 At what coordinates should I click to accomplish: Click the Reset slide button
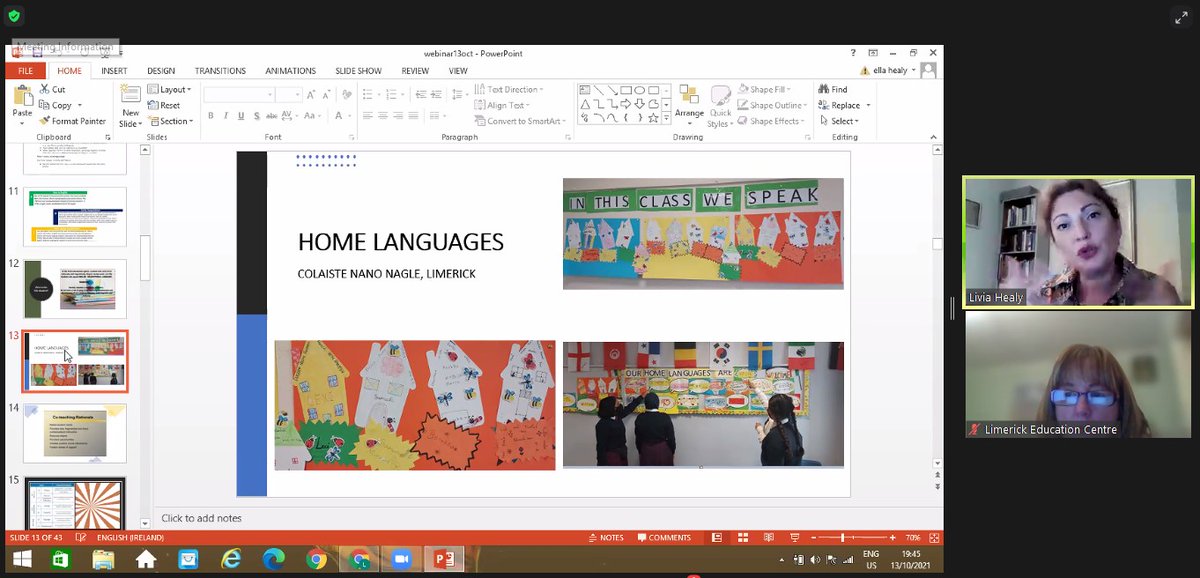(x=164, y=105)
